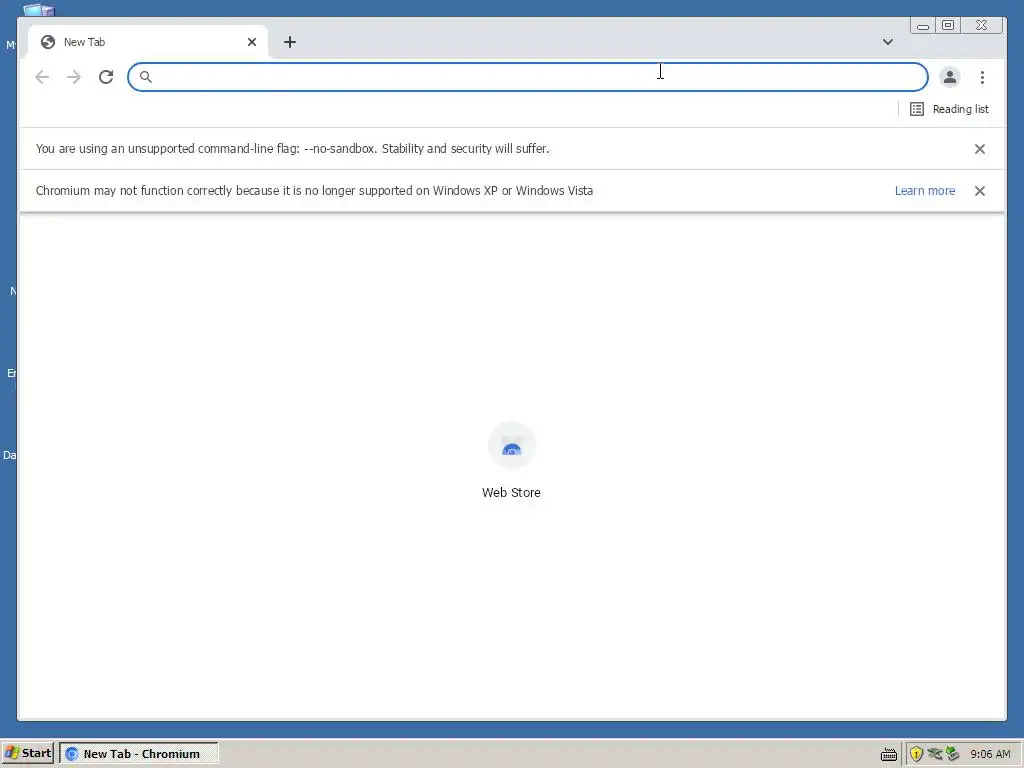Minimize the Chromium window
This screenshot has height=768, width=1024.
(923, 25)
